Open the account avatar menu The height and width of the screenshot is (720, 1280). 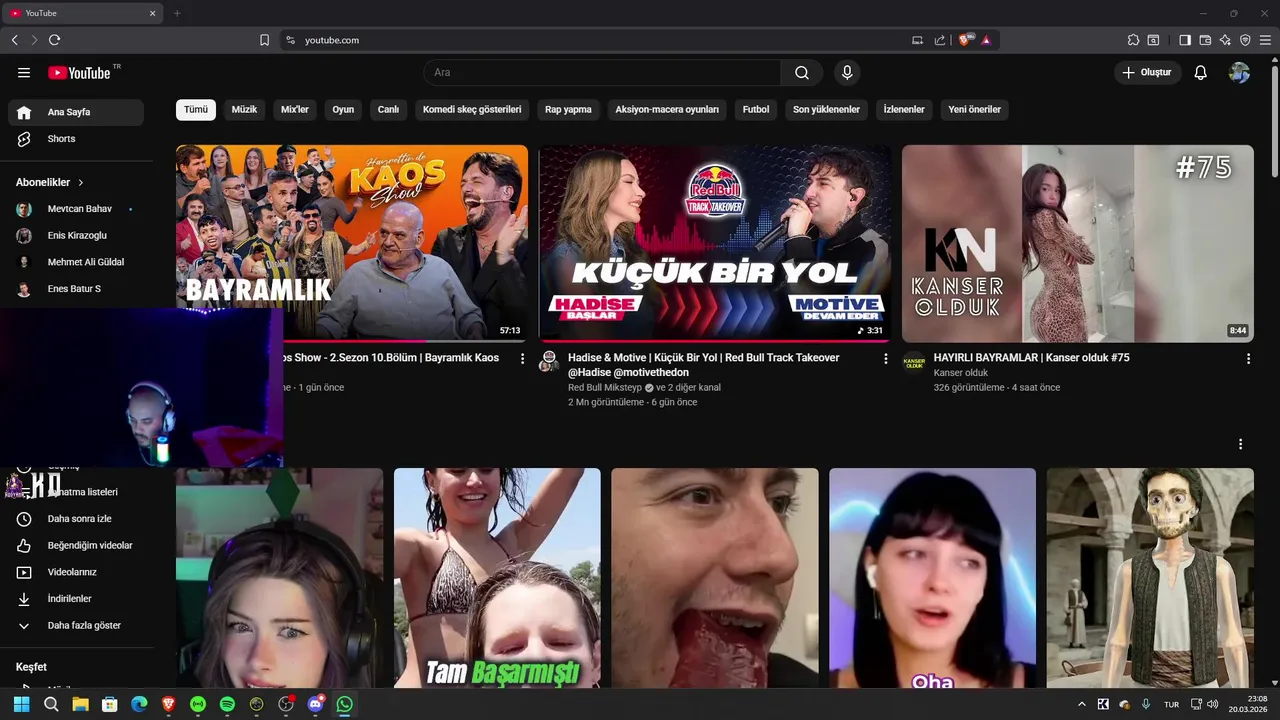tap(1239, 73)
